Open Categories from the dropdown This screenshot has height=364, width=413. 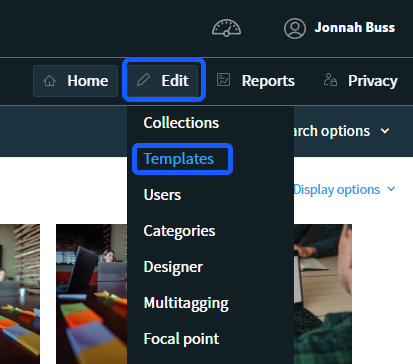[x=179, y=231]
